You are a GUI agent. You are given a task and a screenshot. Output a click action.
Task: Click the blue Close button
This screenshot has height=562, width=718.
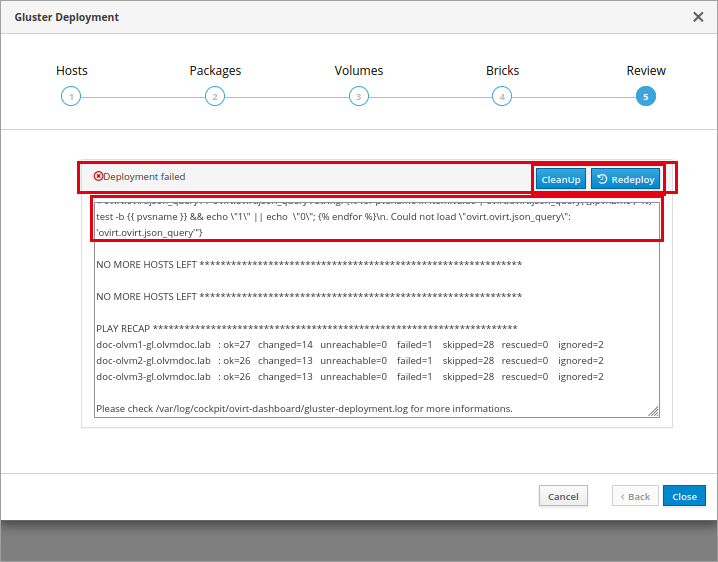click(x=684, y=496)
